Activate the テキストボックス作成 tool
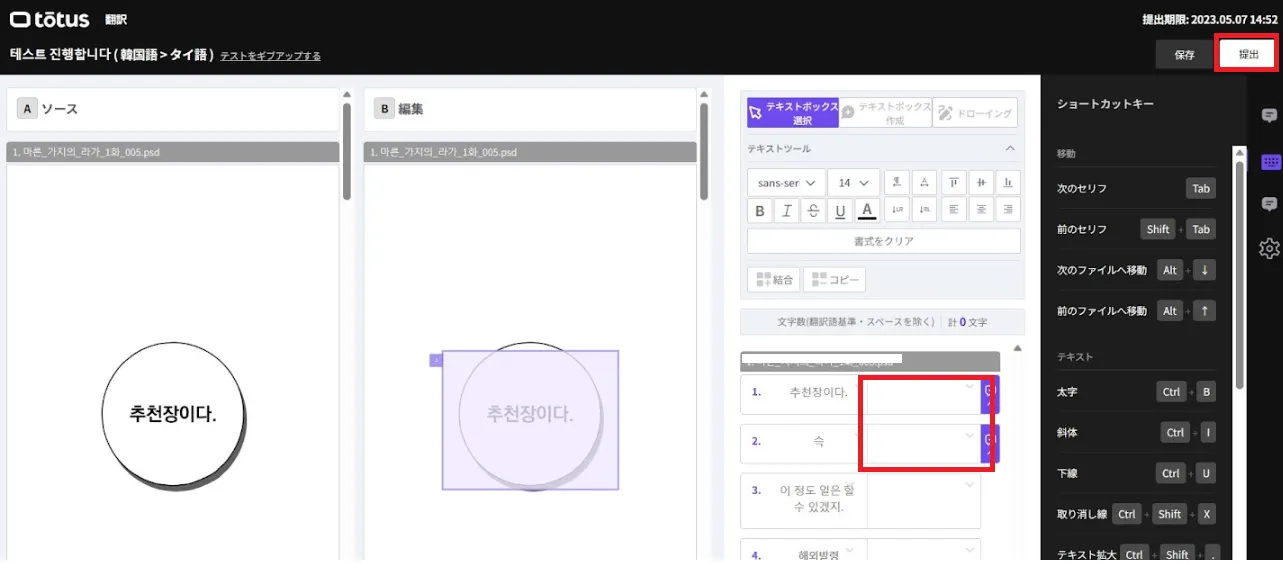This screenshot has width=1283, height=563. coord(885,112)
